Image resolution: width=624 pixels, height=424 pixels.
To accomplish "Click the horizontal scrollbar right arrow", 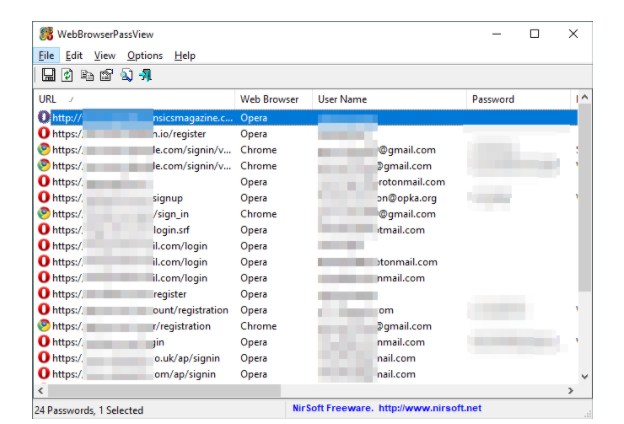I will click(571, 391).
